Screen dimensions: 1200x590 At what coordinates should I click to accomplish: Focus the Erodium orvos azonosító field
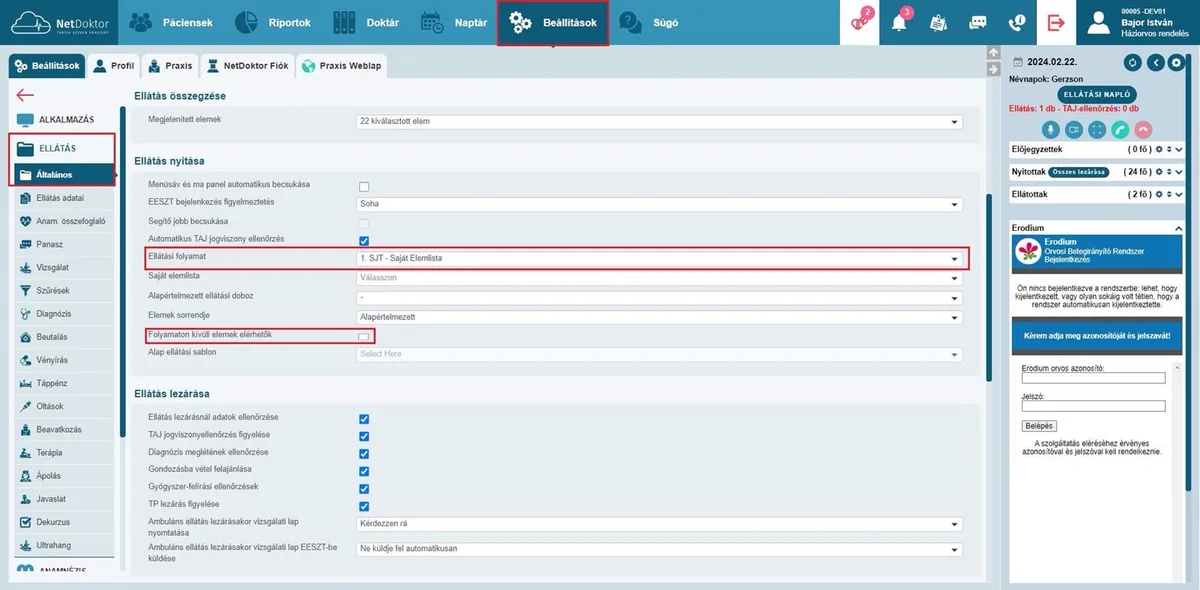coord(1094,378)
